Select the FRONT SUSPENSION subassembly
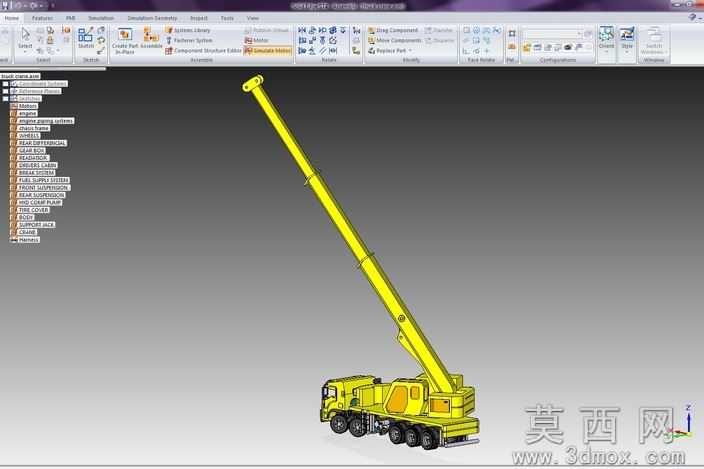704x469 pixels. pyautogui.click(x=44, y=188)
